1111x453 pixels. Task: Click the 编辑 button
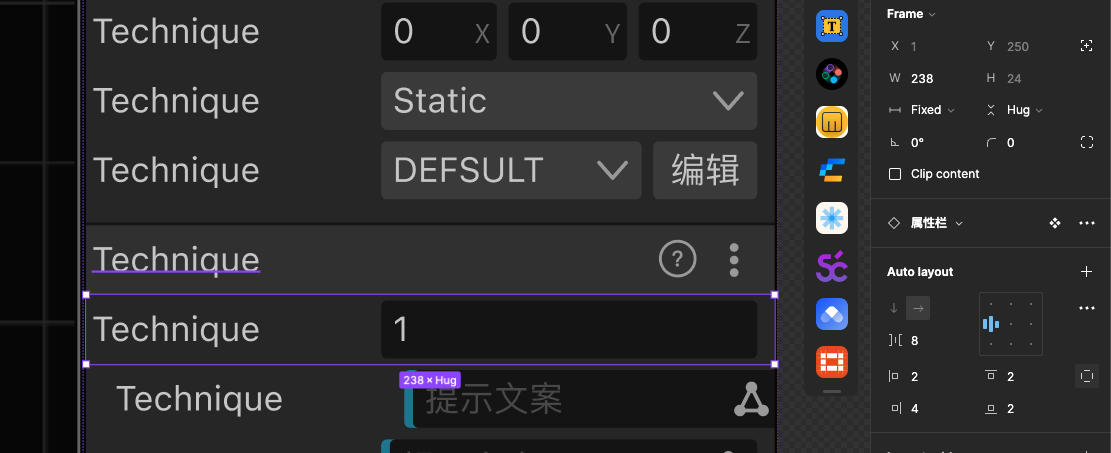pos(705,170)
